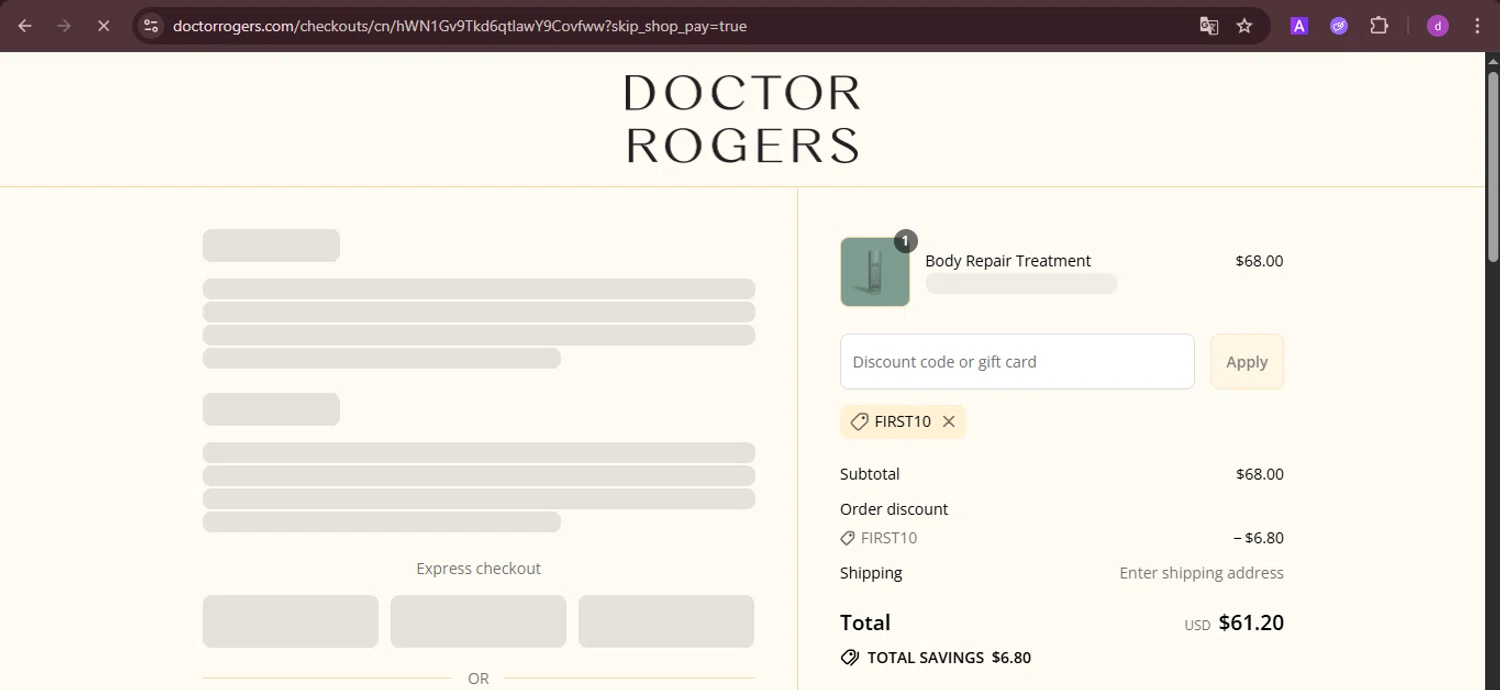1500x690 pixels.
Task: Click the $61.20 total amount
Action: pyautogui.click(x=1251, y=623)
